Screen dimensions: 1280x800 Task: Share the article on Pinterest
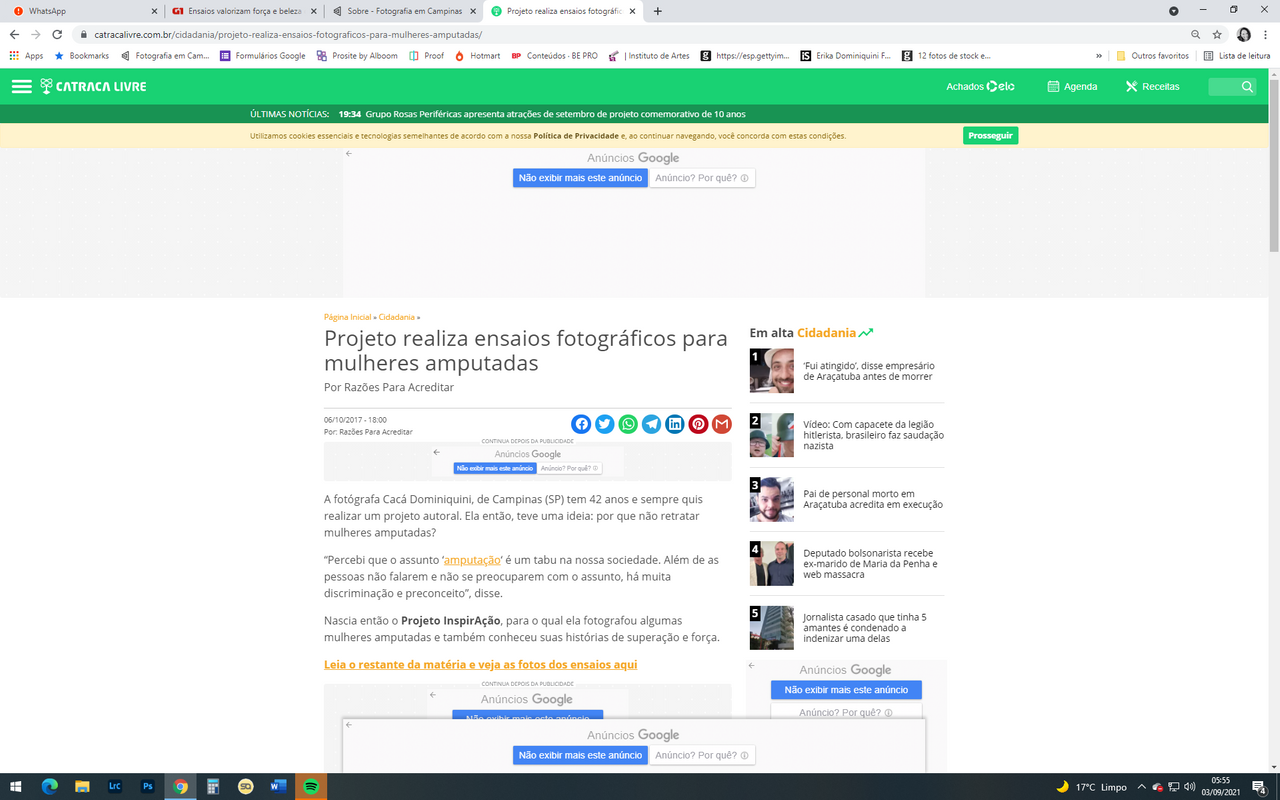point(698,424)
